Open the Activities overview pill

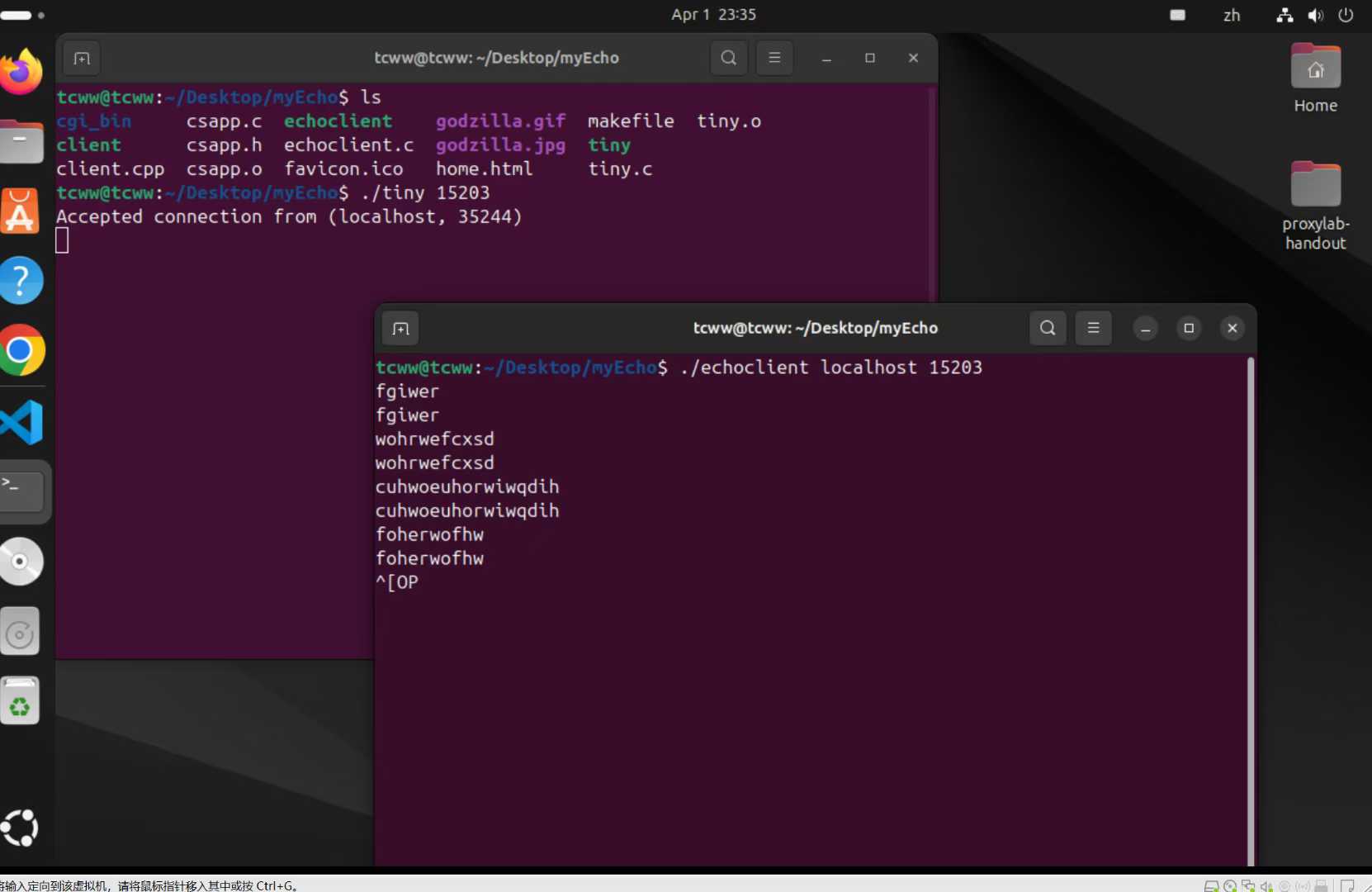pos(22,15)
